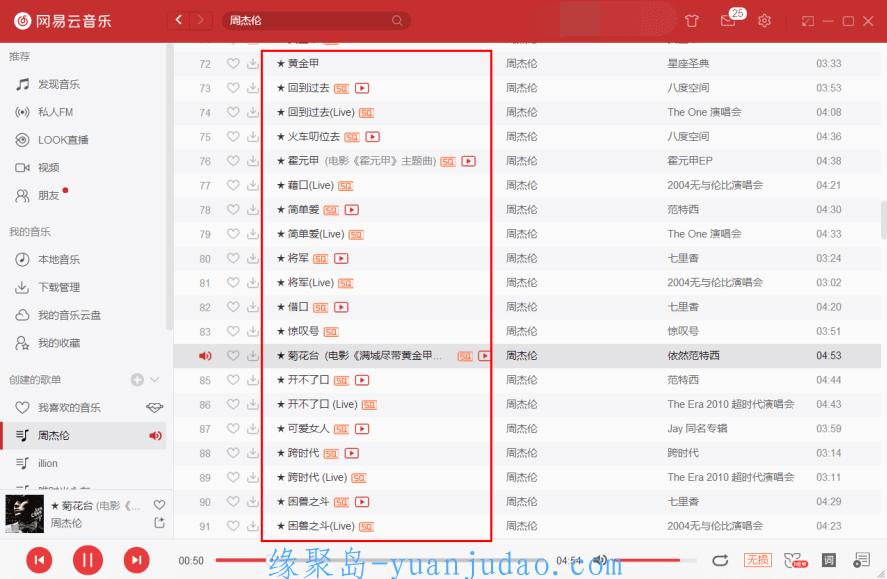This screenshot has height=579, width=887.
Task: Play the MV for 火车叨位去
Action: point(372,137)
